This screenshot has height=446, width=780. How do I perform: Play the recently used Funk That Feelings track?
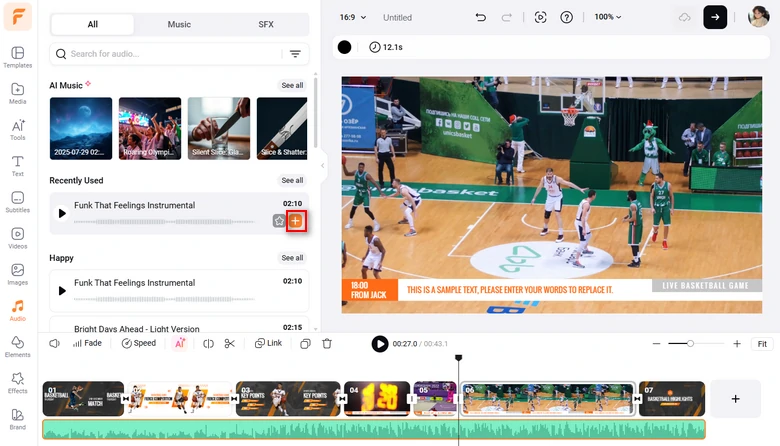(62, 213)
